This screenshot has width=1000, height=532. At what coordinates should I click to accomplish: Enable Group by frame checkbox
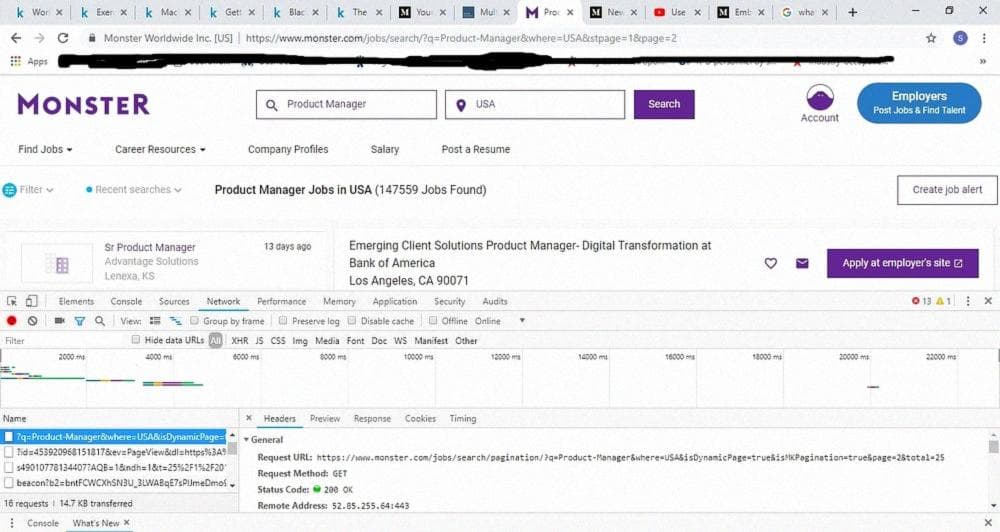pos(195,321)
